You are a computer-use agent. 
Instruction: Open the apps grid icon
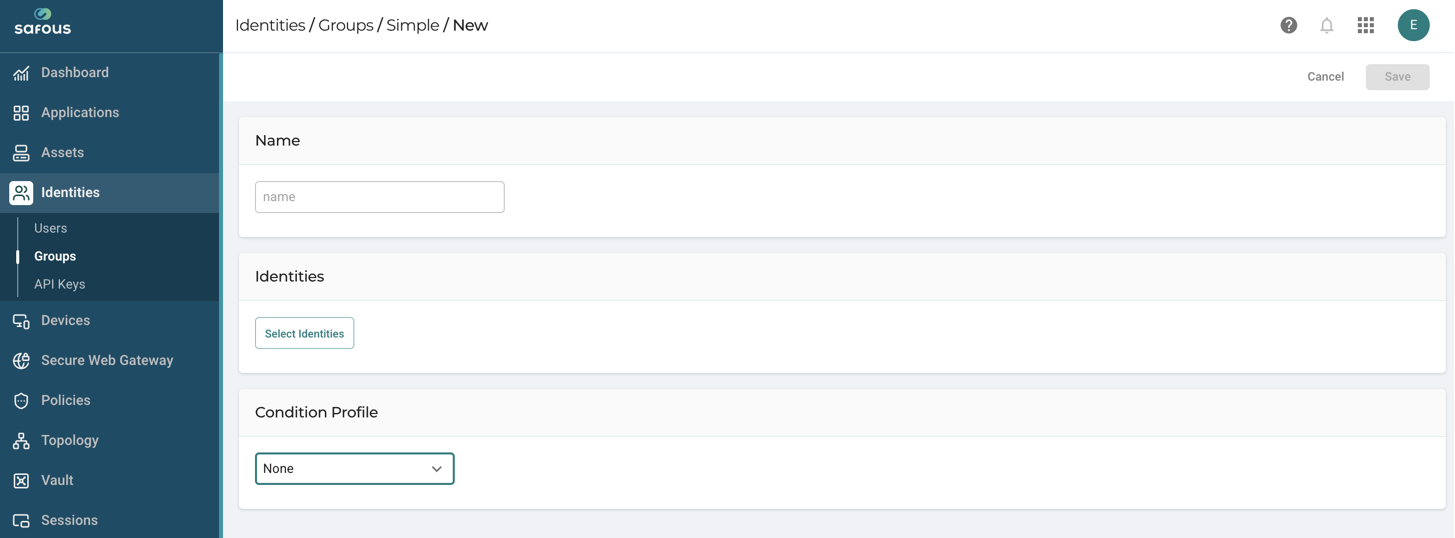click(1365, 25)
